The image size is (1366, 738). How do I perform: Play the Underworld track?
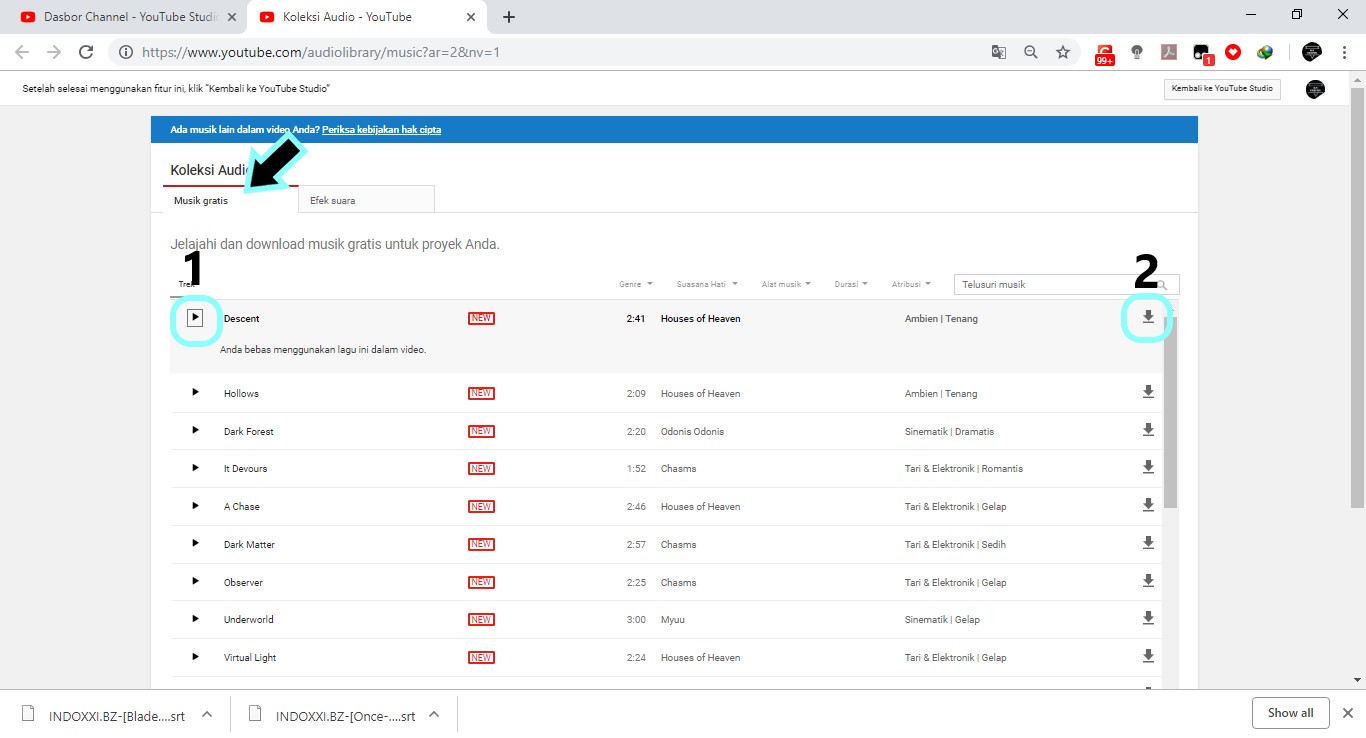(x=196, y=618)
